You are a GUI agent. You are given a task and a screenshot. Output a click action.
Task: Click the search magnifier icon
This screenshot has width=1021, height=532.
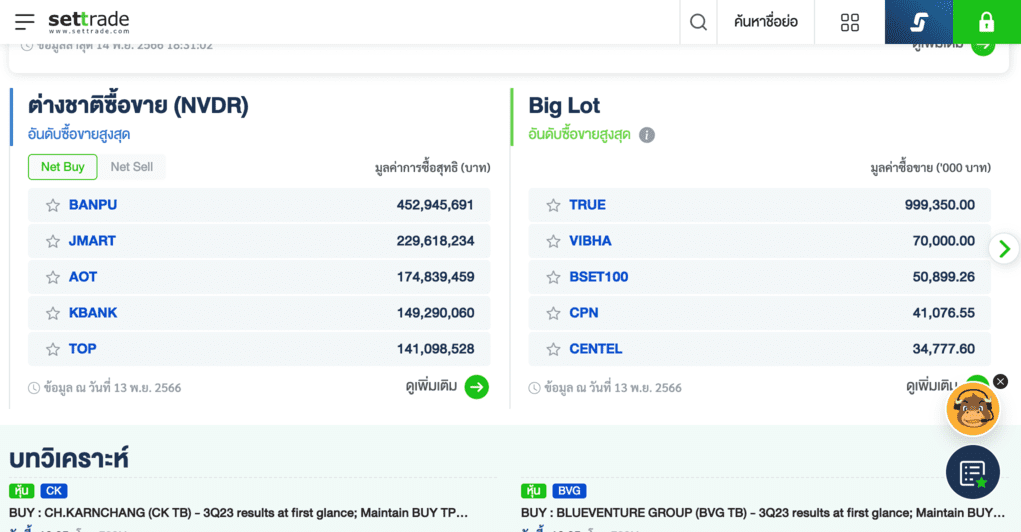698,22
